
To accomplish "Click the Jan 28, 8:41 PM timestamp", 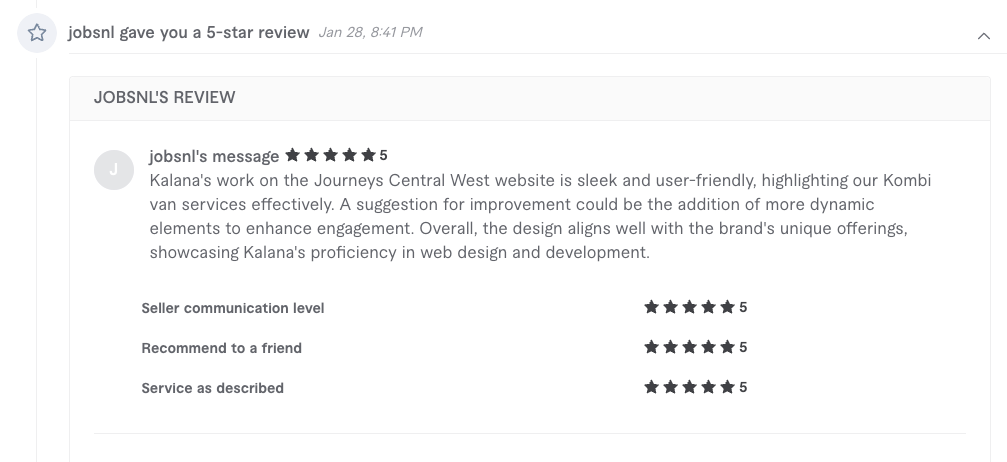I will pyautogui.click(x=371, y=32).
